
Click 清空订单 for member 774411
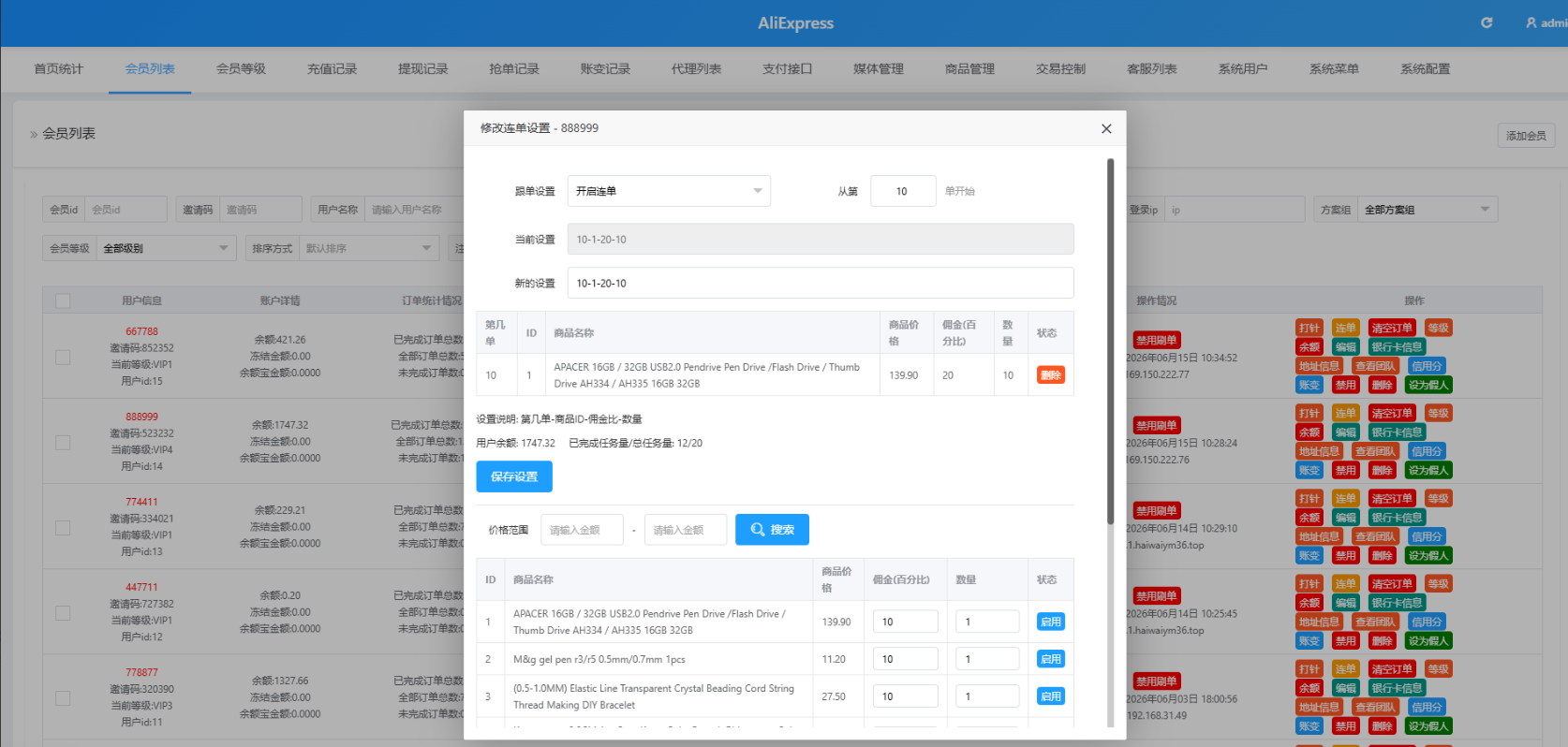click(x=1392, y=499)
